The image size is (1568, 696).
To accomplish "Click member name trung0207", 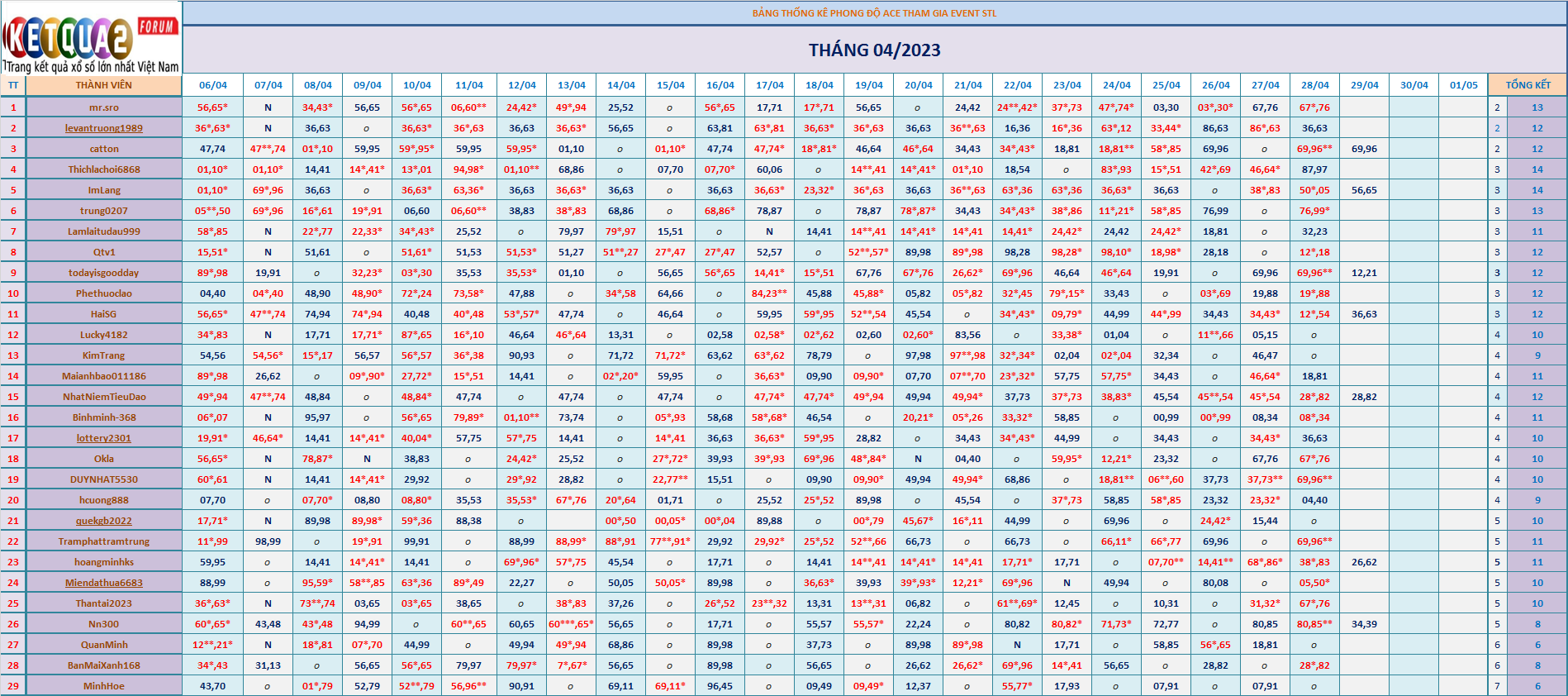I will (x=104, y=211).
